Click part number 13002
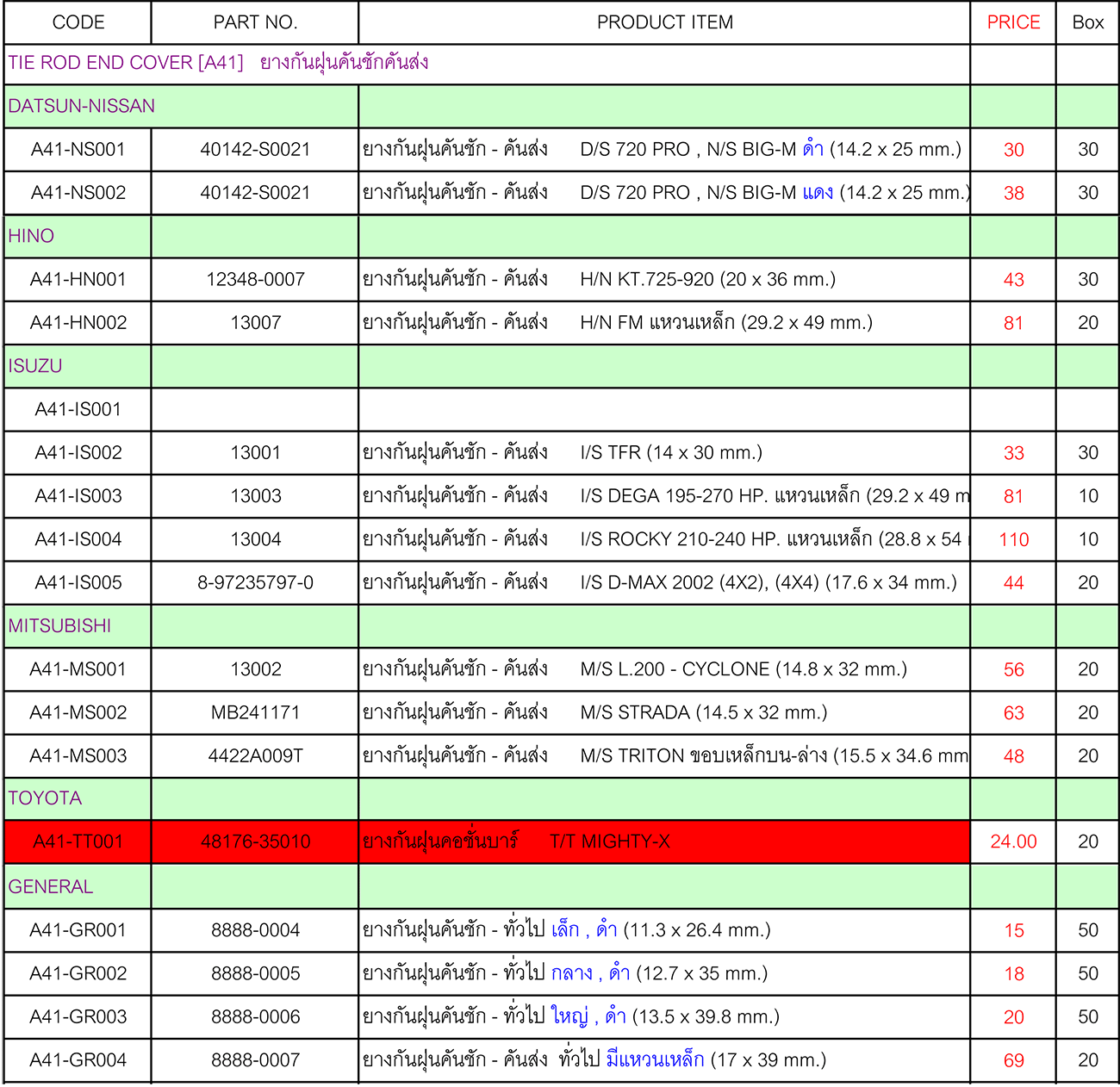1120x1087 pixels. coord(256,669)
